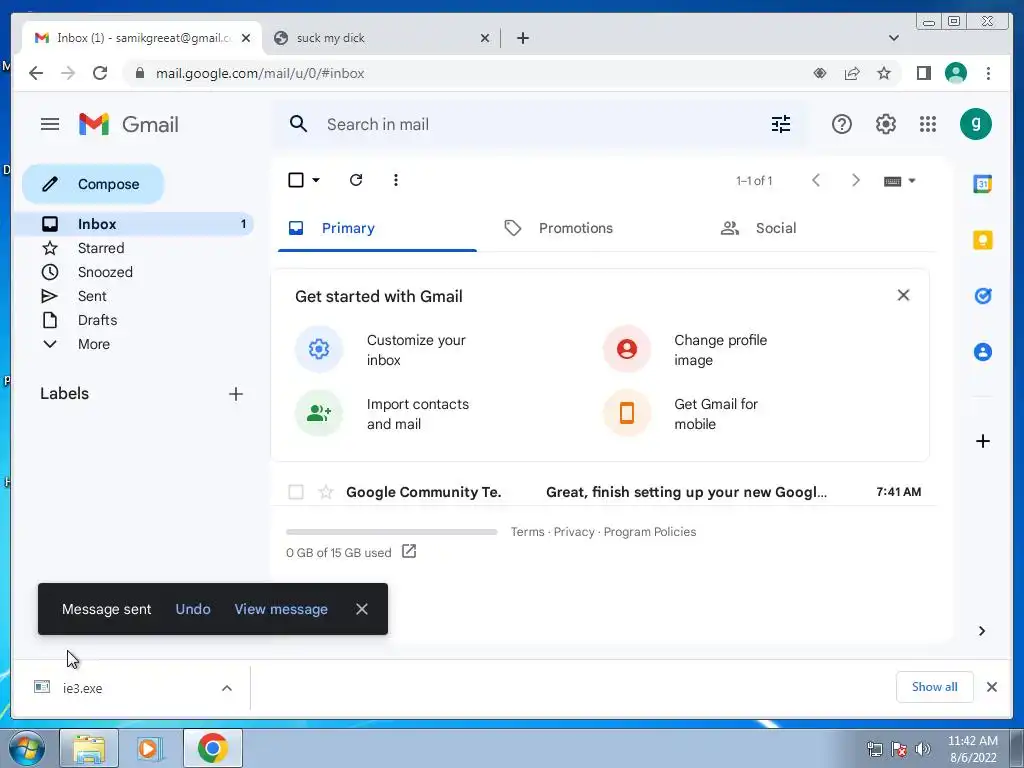This screenshot has height=768, width=1024.
Task: Go back in Chrome
Action: [36, 73]
